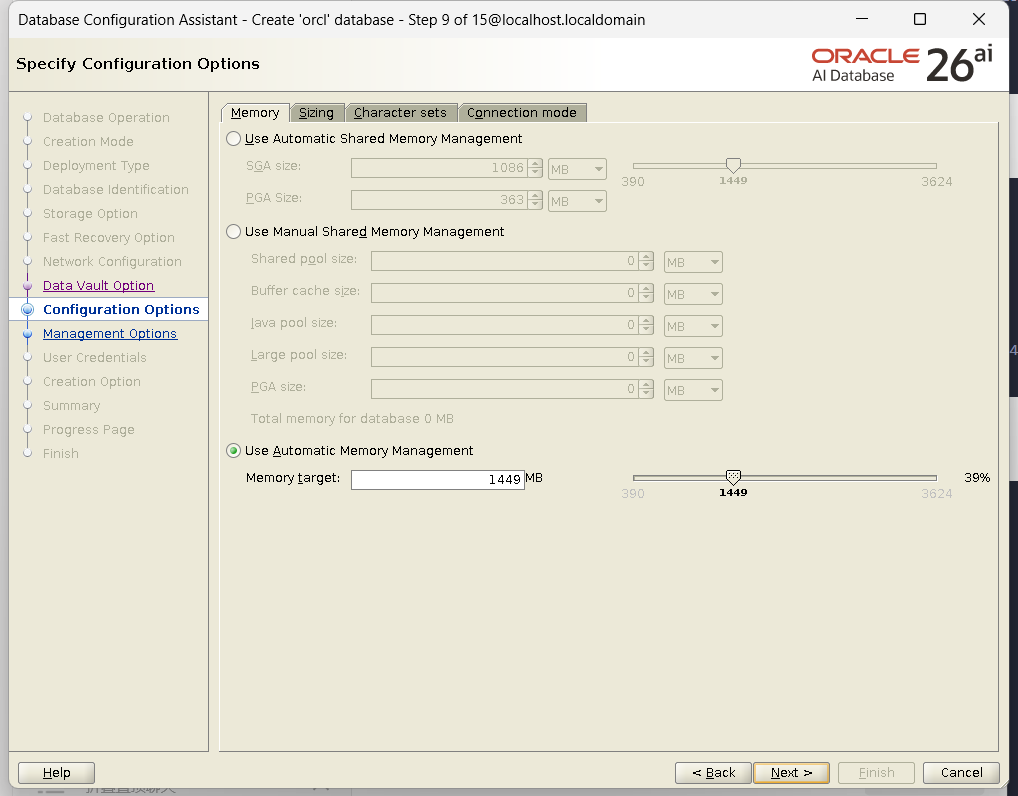1018x796 pixels.
Task: Click the PGA Size field showing 363
Action: (x=440, y=200)
